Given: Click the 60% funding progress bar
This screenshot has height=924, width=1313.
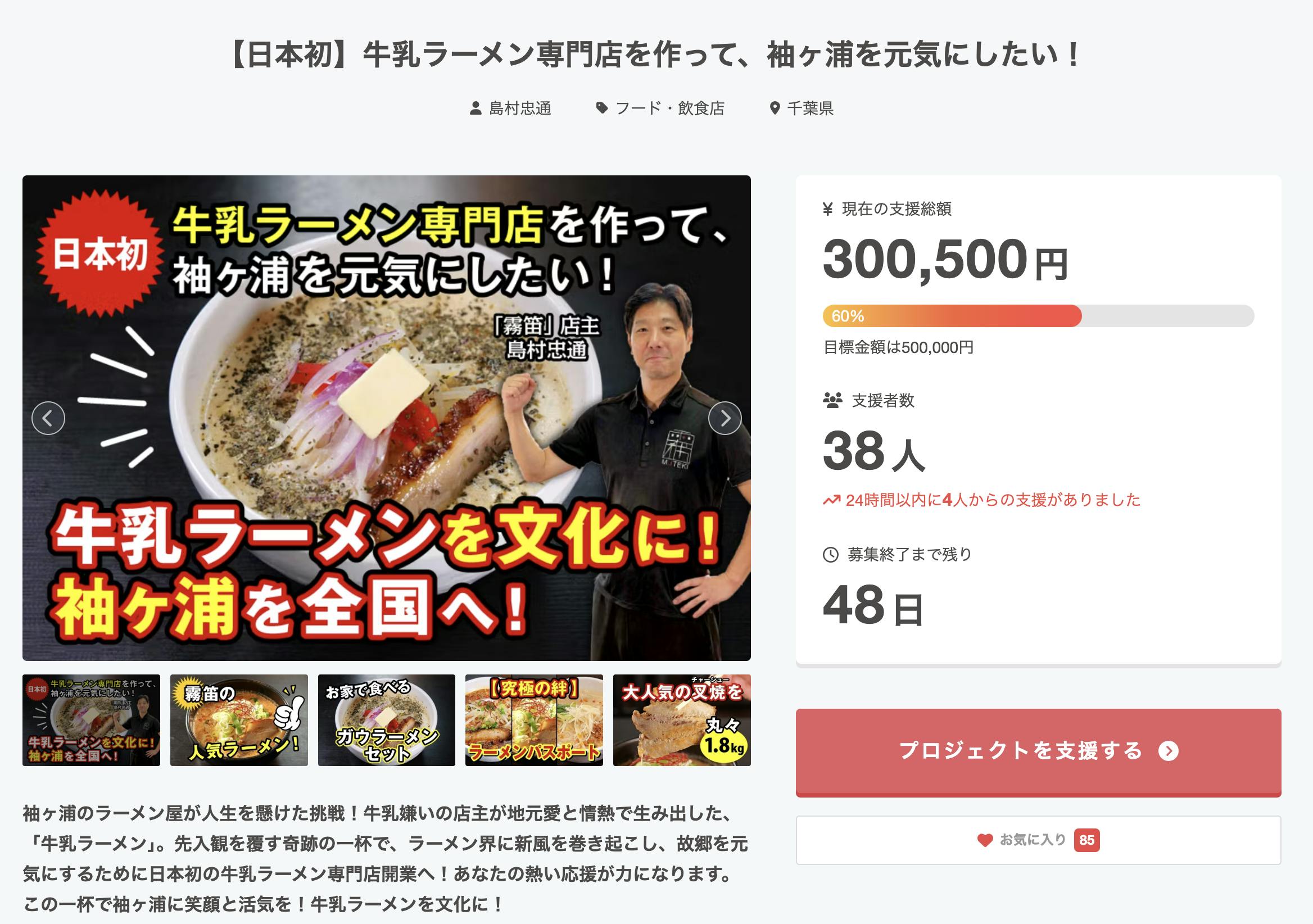Looking at the screenshot, I should pos(1039,316).
